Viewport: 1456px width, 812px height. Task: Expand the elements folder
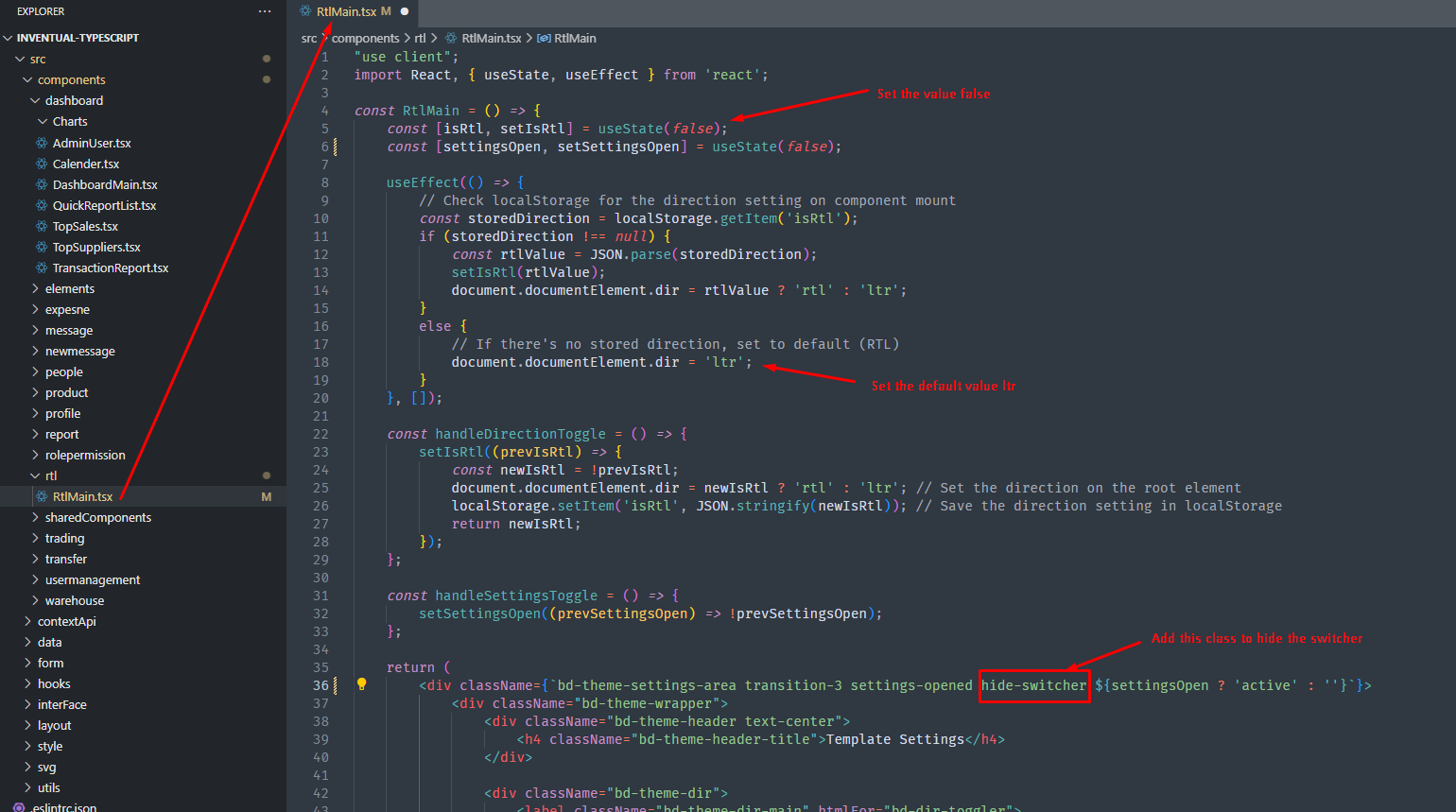point(35,288)
